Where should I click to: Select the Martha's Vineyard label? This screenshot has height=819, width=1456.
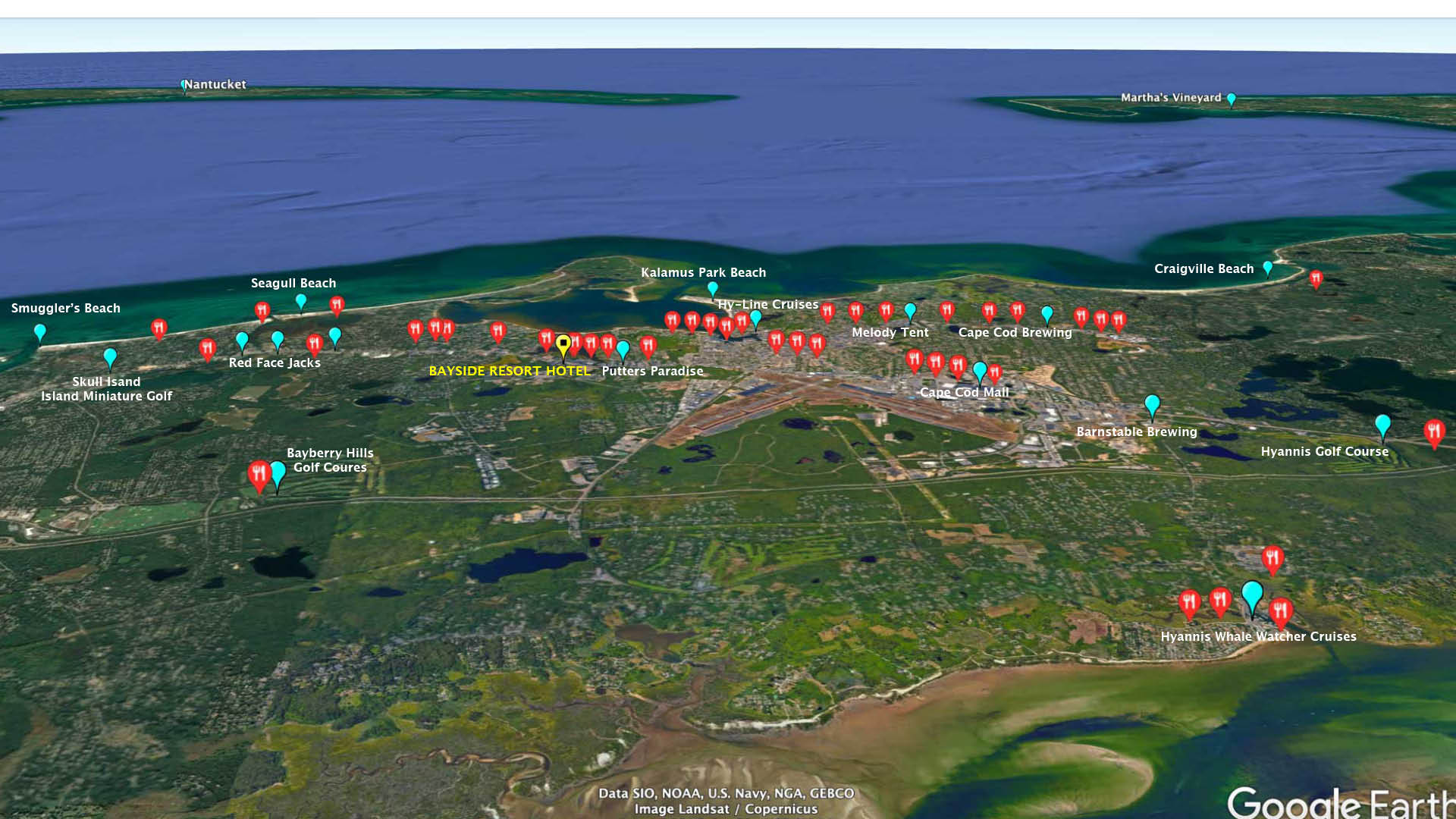(1171, 97)
